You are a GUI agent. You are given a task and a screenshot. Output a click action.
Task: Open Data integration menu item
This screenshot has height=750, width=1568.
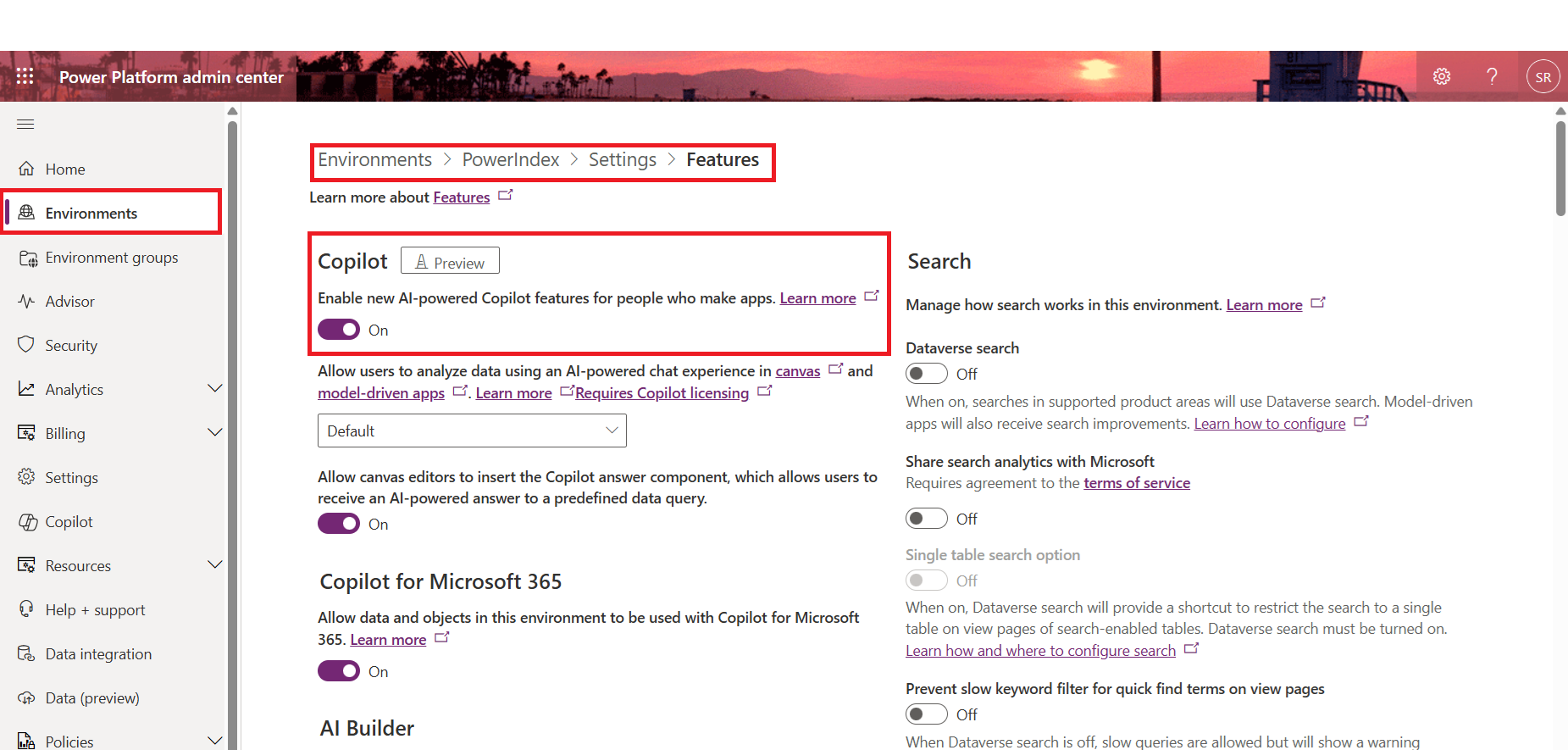98,654
